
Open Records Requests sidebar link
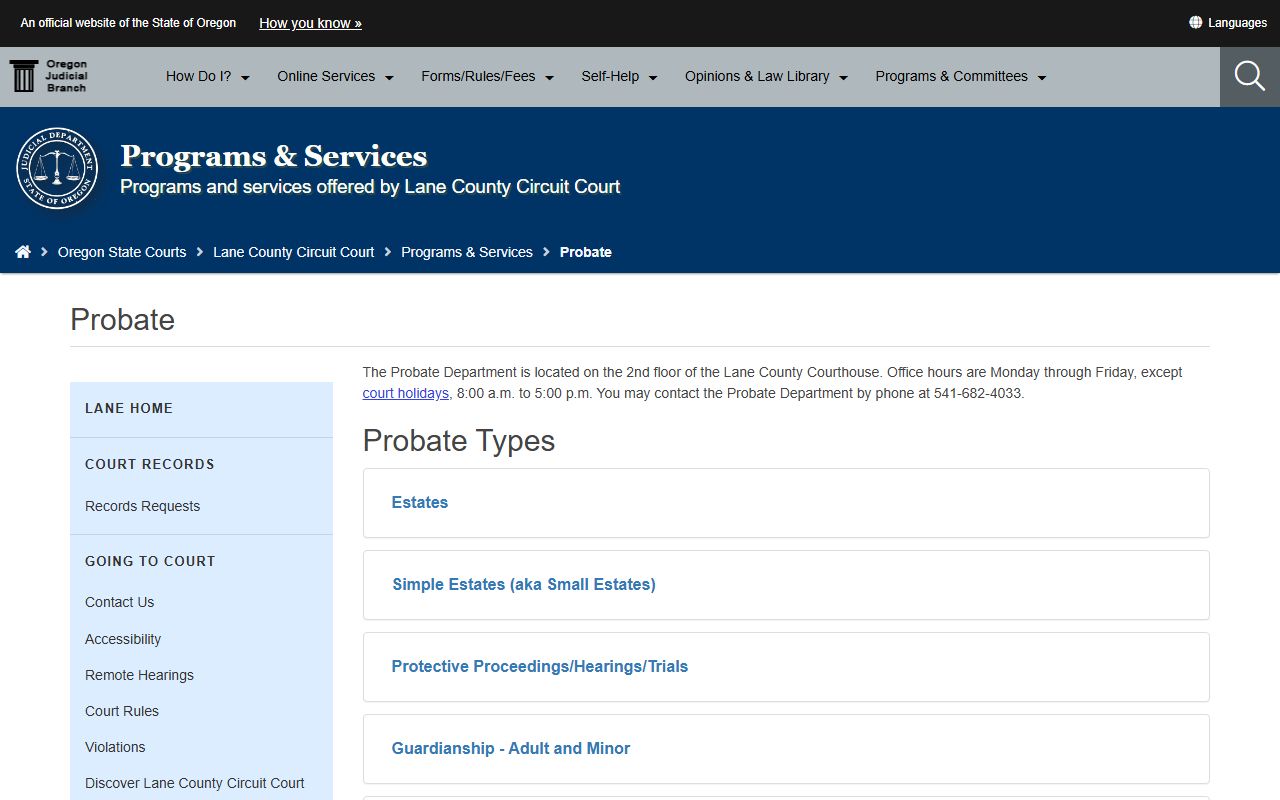tap(142, 506)
